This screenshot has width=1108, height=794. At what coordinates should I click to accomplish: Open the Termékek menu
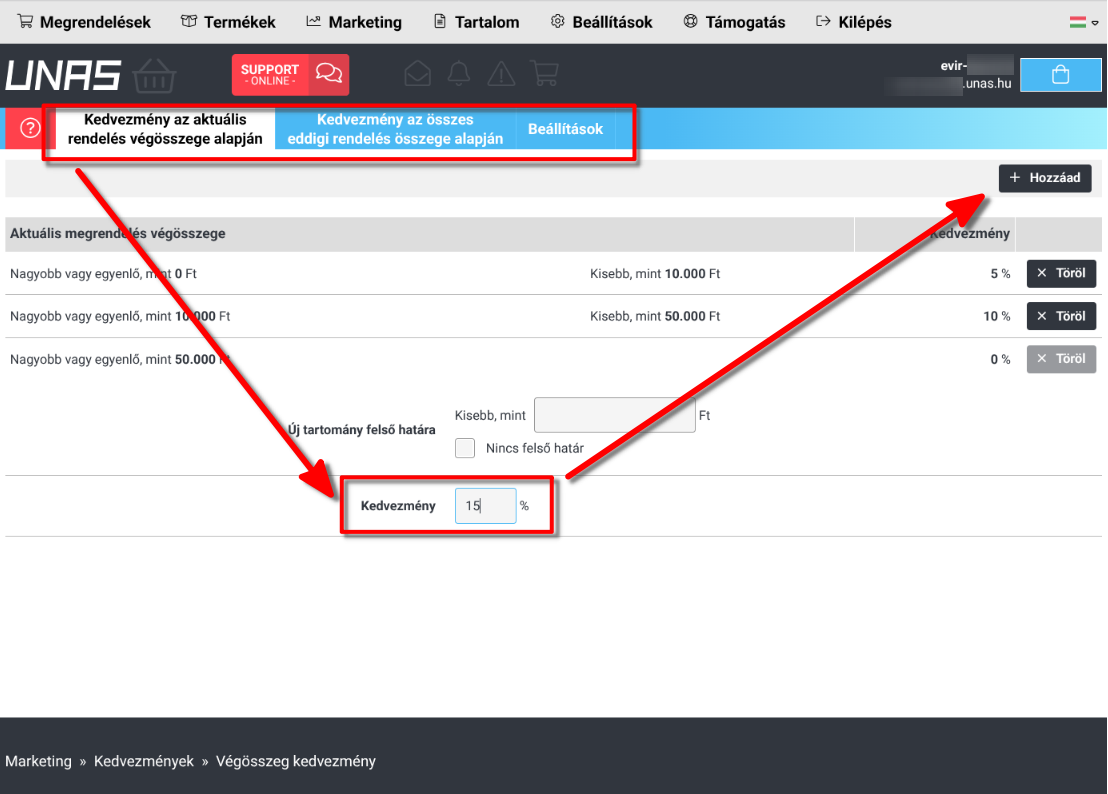pyautogui.click(x=228, y=22)
